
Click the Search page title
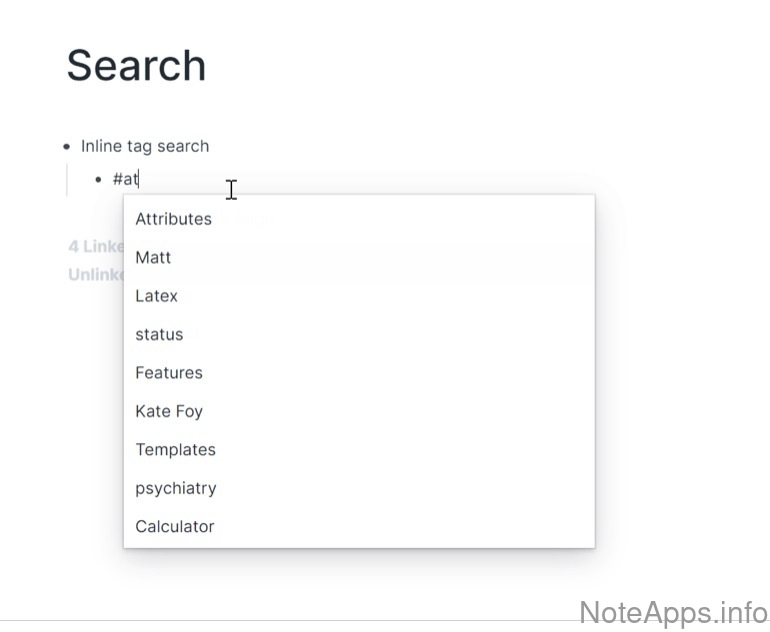pyautogui.click(x=136, y=66)
